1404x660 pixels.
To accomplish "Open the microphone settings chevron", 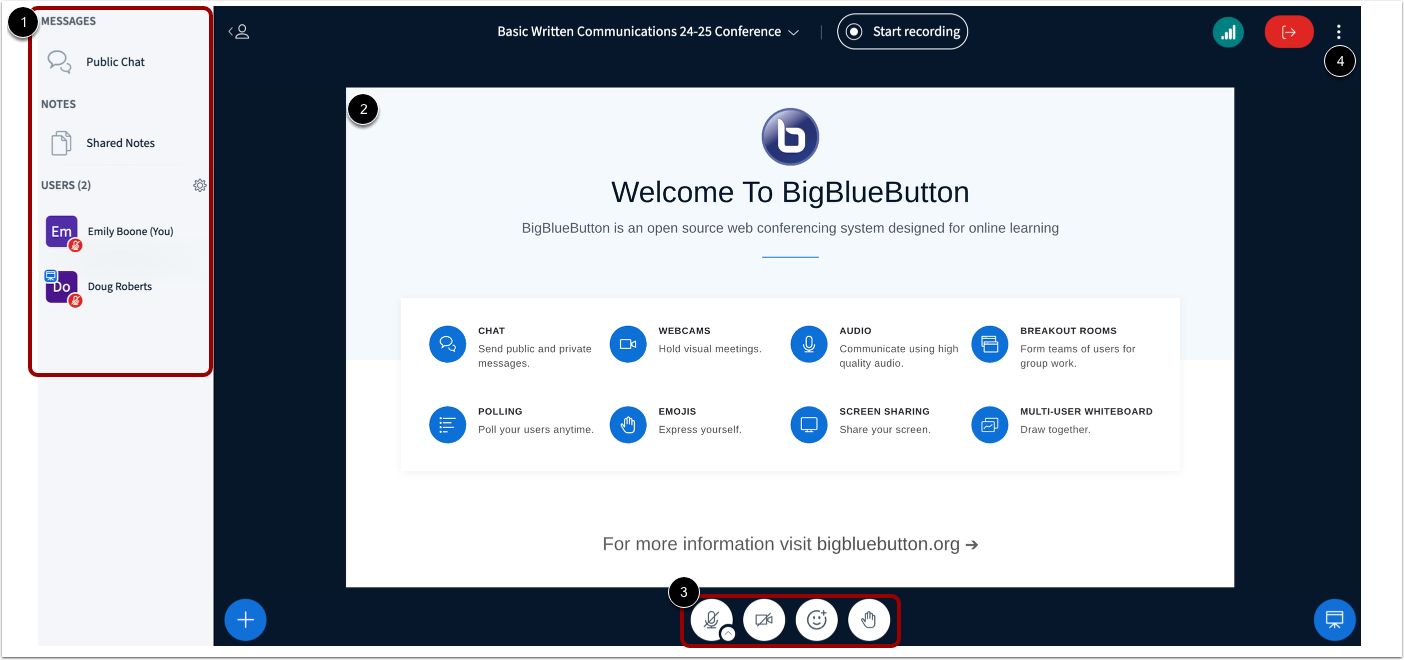I will click(727, 632).
